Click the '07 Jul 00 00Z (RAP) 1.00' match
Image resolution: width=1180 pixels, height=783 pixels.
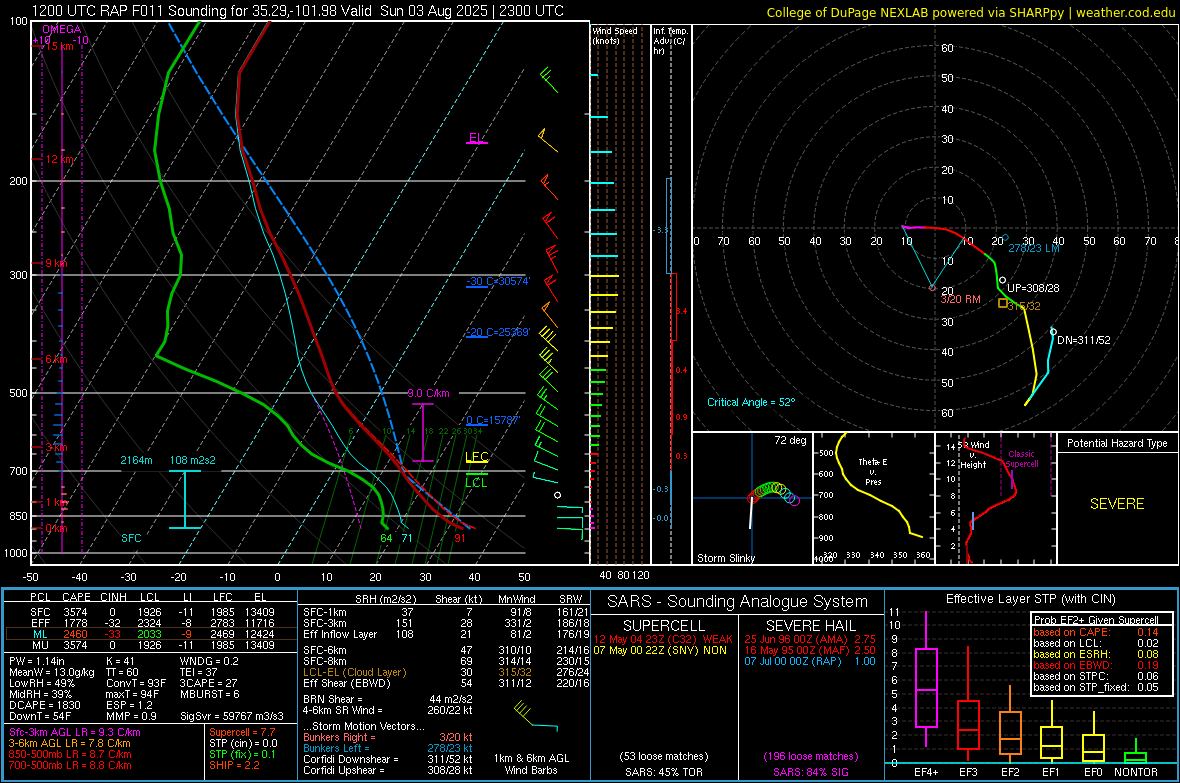point(810,661)
